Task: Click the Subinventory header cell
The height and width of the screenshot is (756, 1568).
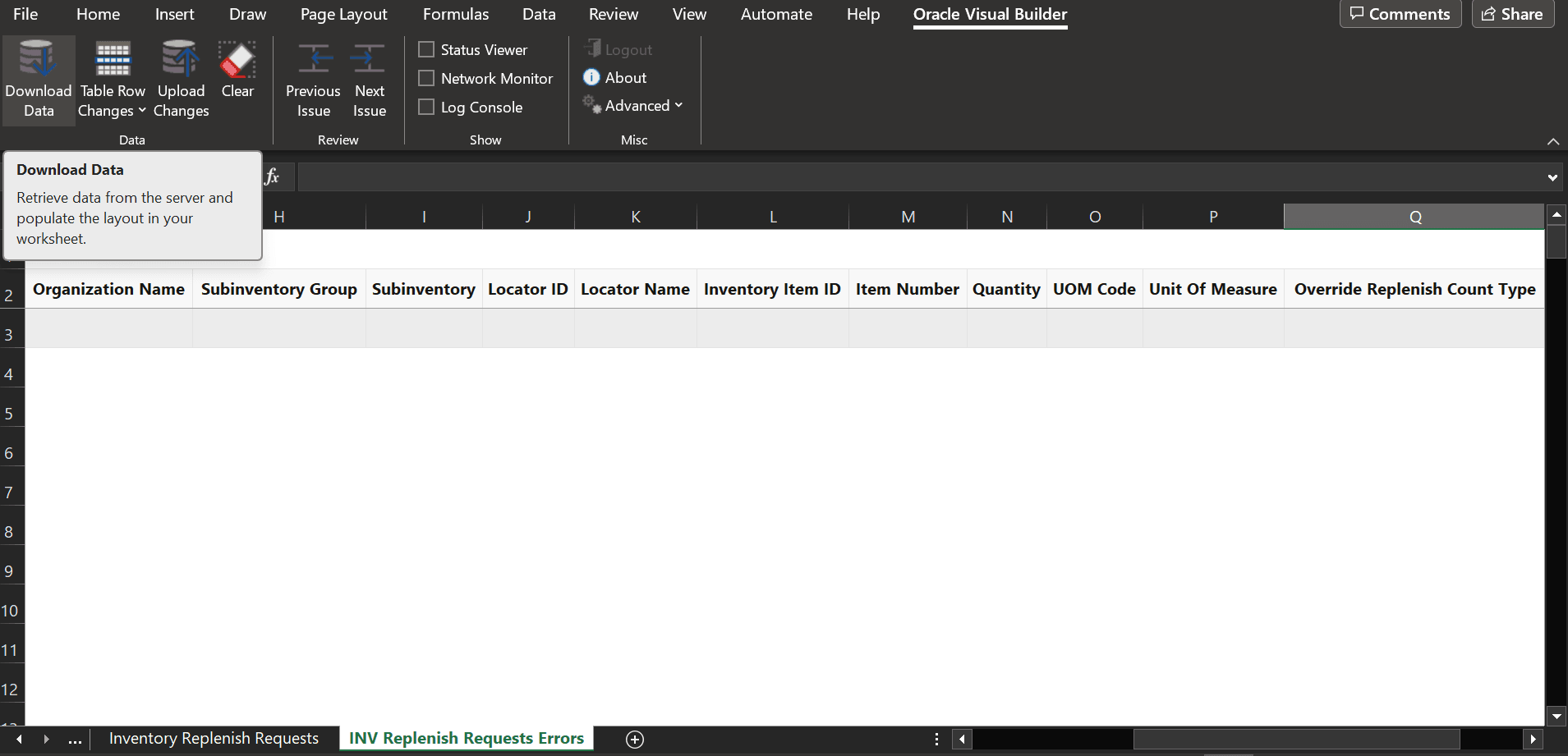Action: [x=424, y=289]
